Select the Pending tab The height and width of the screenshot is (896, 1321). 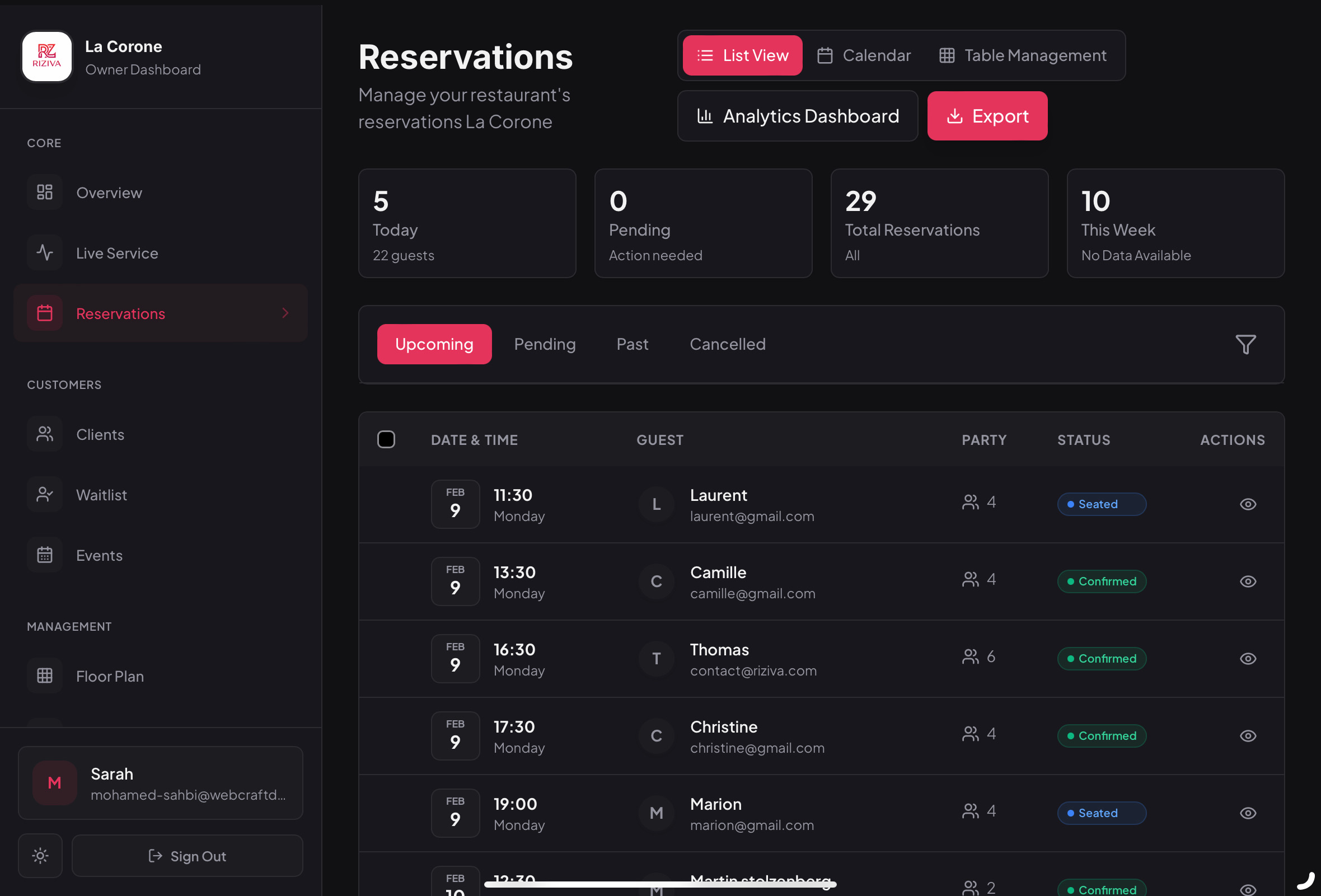point(545,344)
